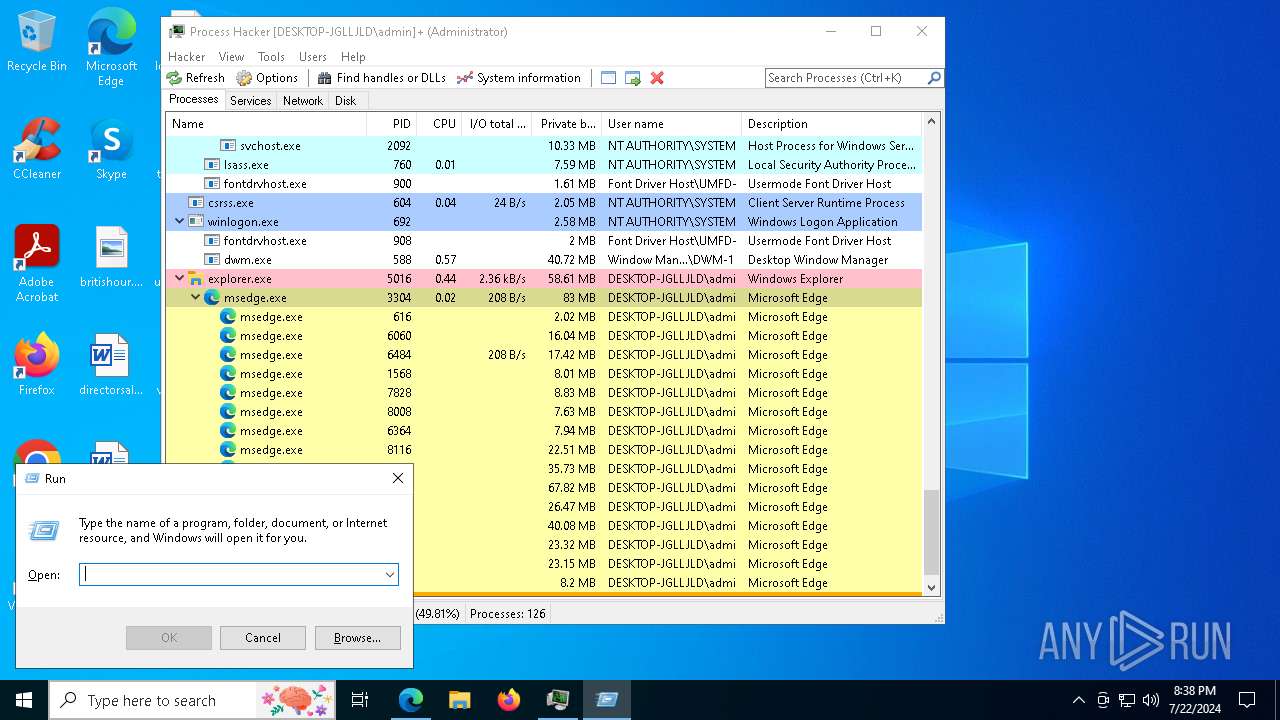Screen dimensions: 1280x720
Task: Click the find window and thread icon
Action: [632, 78]
